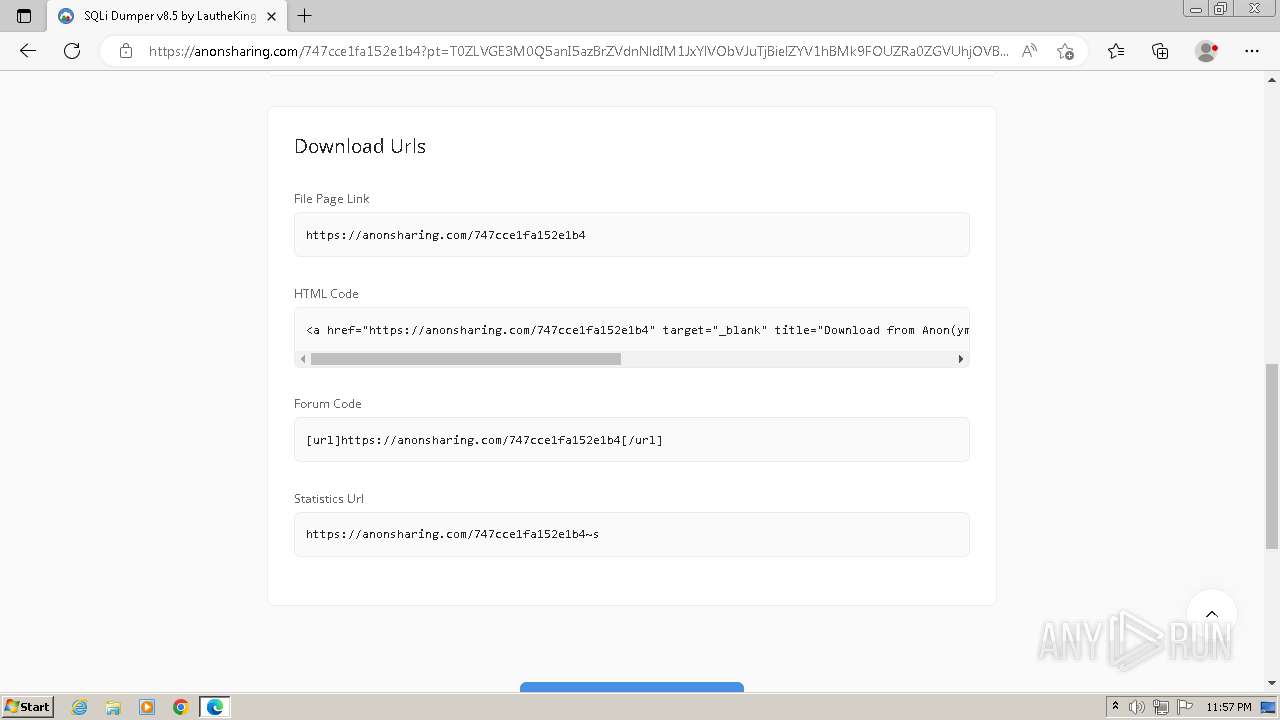Close the SQLi Dumper browser tab

(271, 16)
